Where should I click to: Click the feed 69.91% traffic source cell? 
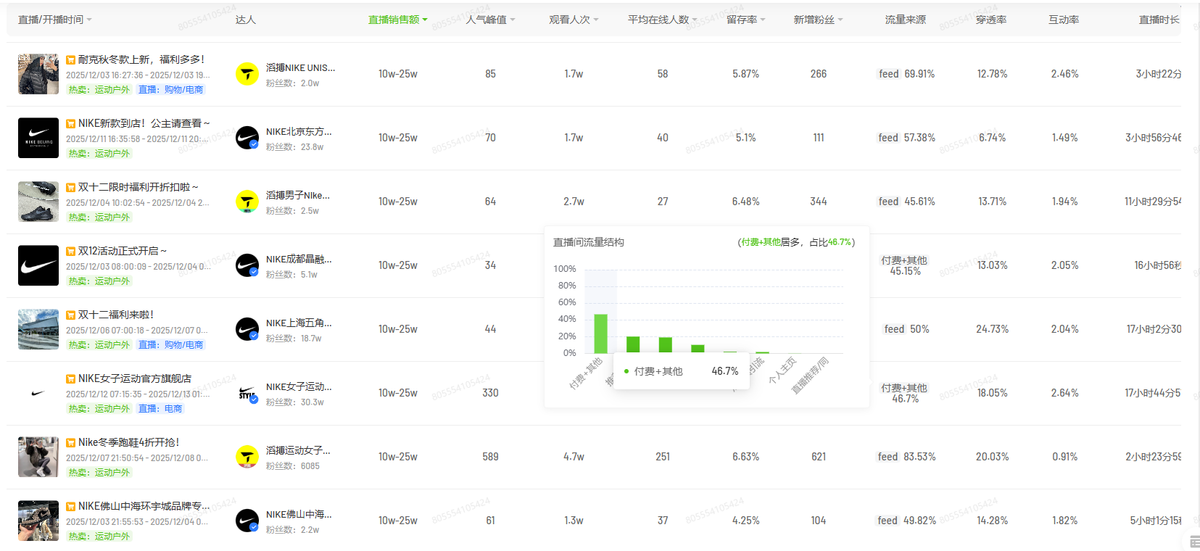(x=907, y=74)
